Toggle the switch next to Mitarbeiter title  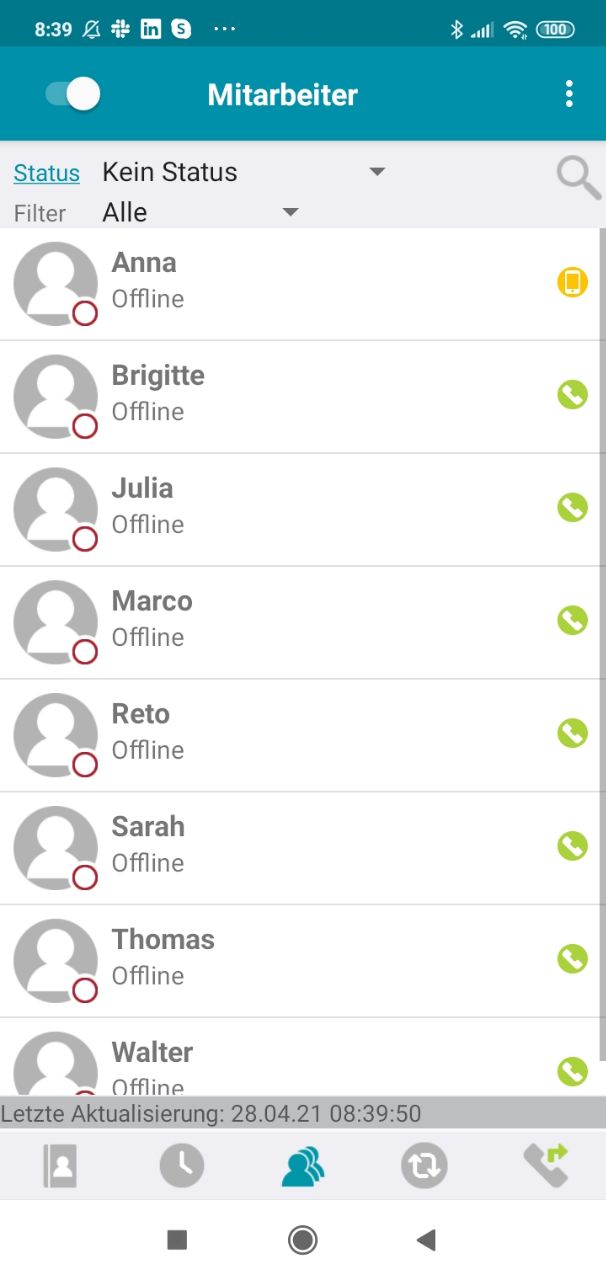coord(73,94)
